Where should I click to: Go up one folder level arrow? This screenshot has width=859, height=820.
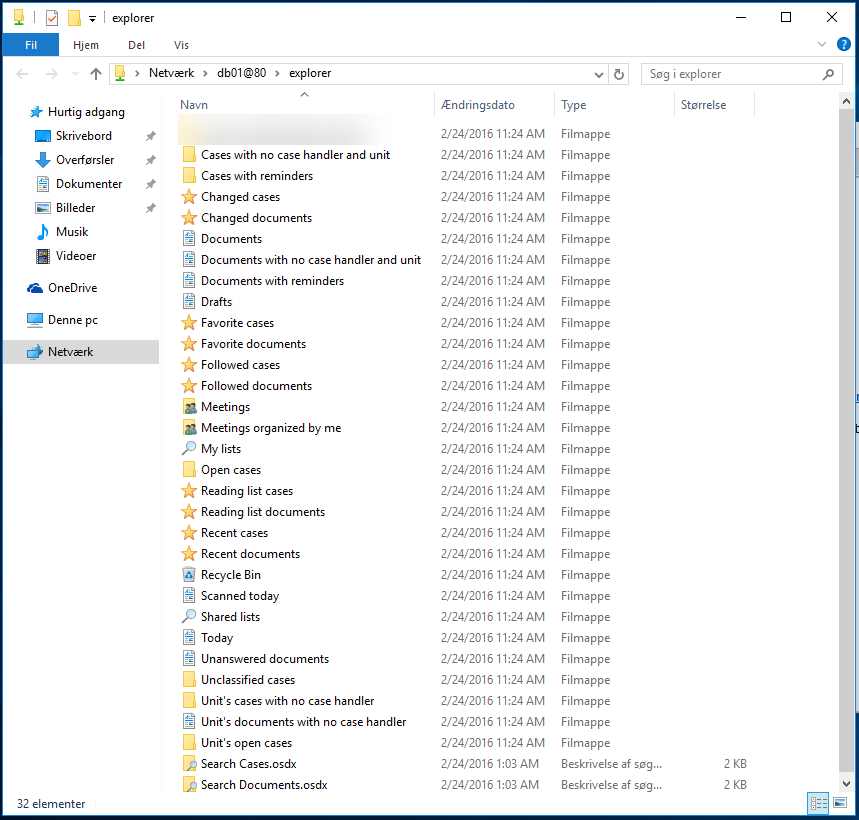pyautogui.click(x=96, y=74)
